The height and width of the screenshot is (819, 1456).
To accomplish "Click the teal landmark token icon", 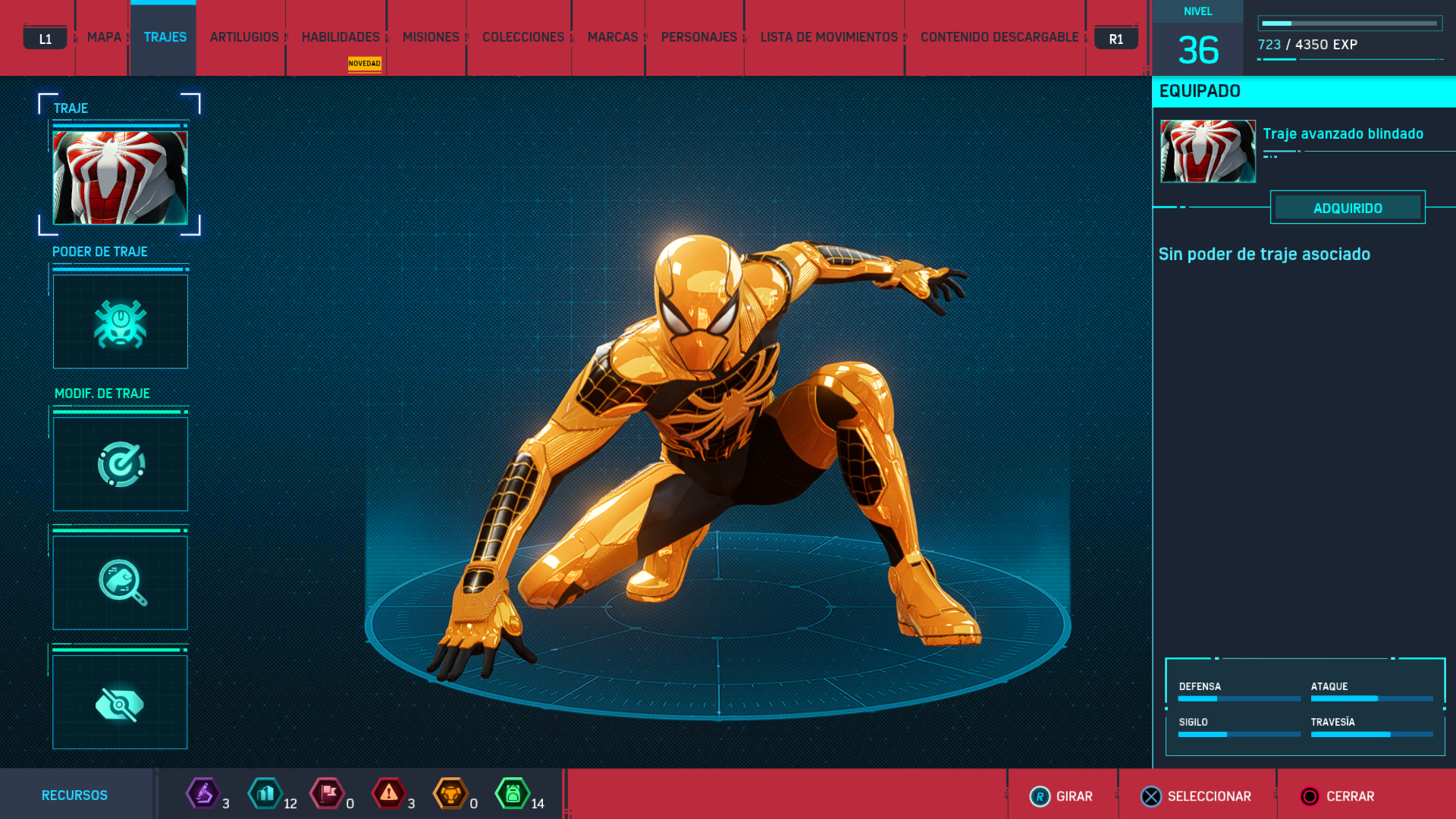I will coord(265,794).
